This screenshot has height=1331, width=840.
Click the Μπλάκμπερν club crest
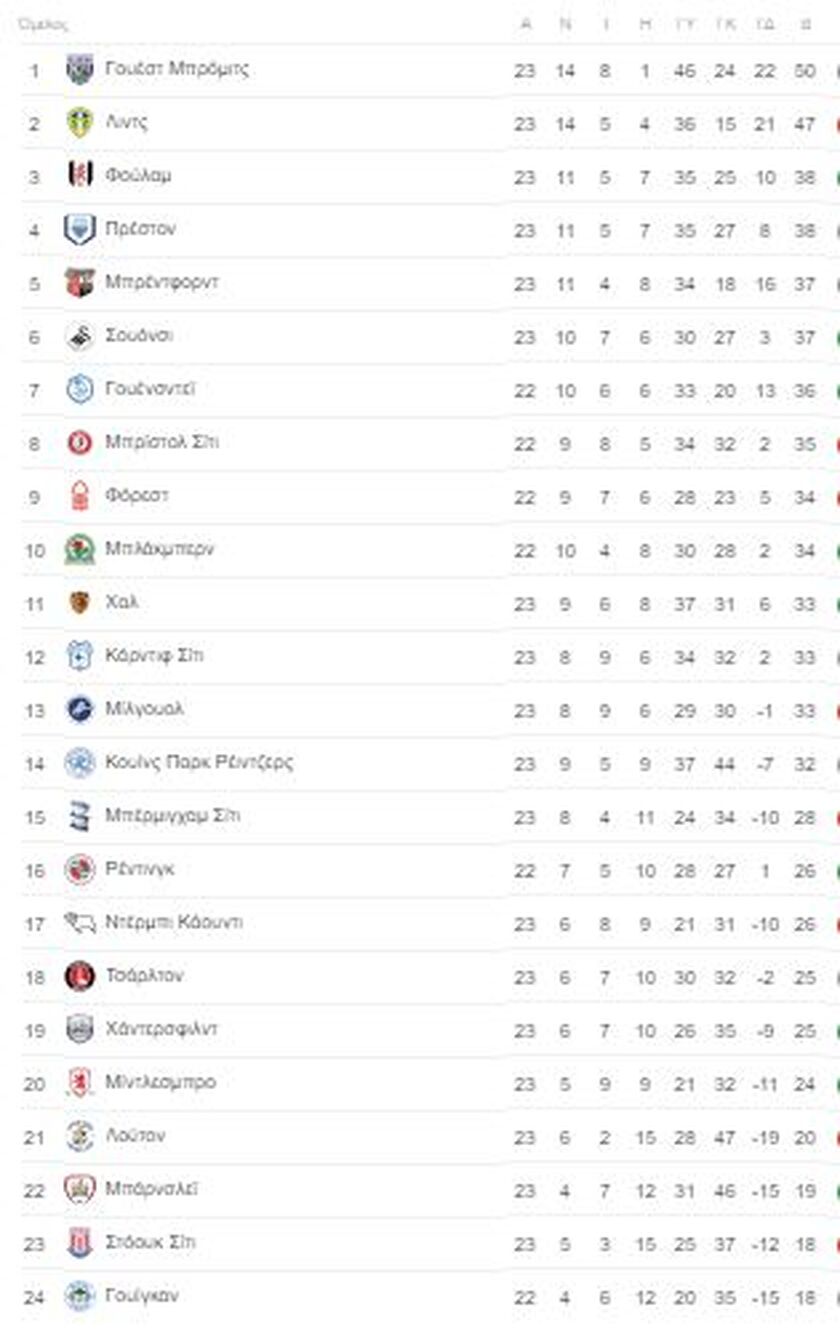(80, 549)
